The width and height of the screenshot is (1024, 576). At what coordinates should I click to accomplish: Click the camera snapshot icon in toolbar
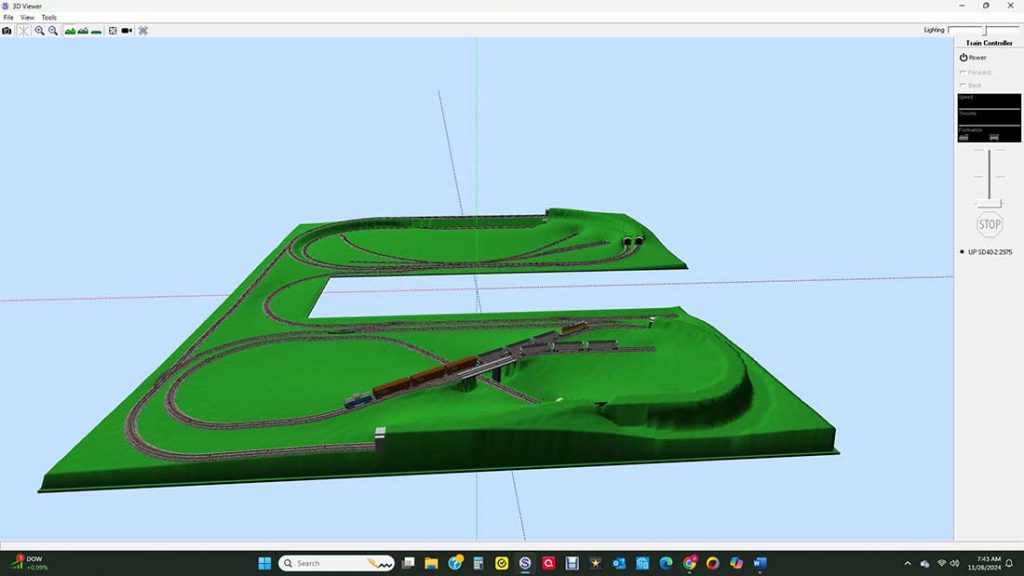7,31
